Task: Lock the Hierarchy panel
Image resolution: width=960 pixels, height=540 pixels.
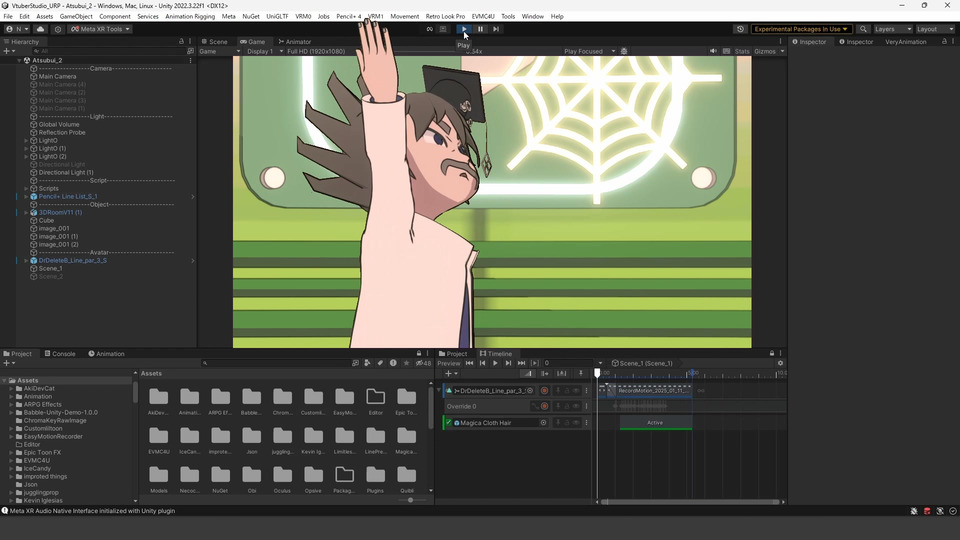Action: [x=181, y=42]
